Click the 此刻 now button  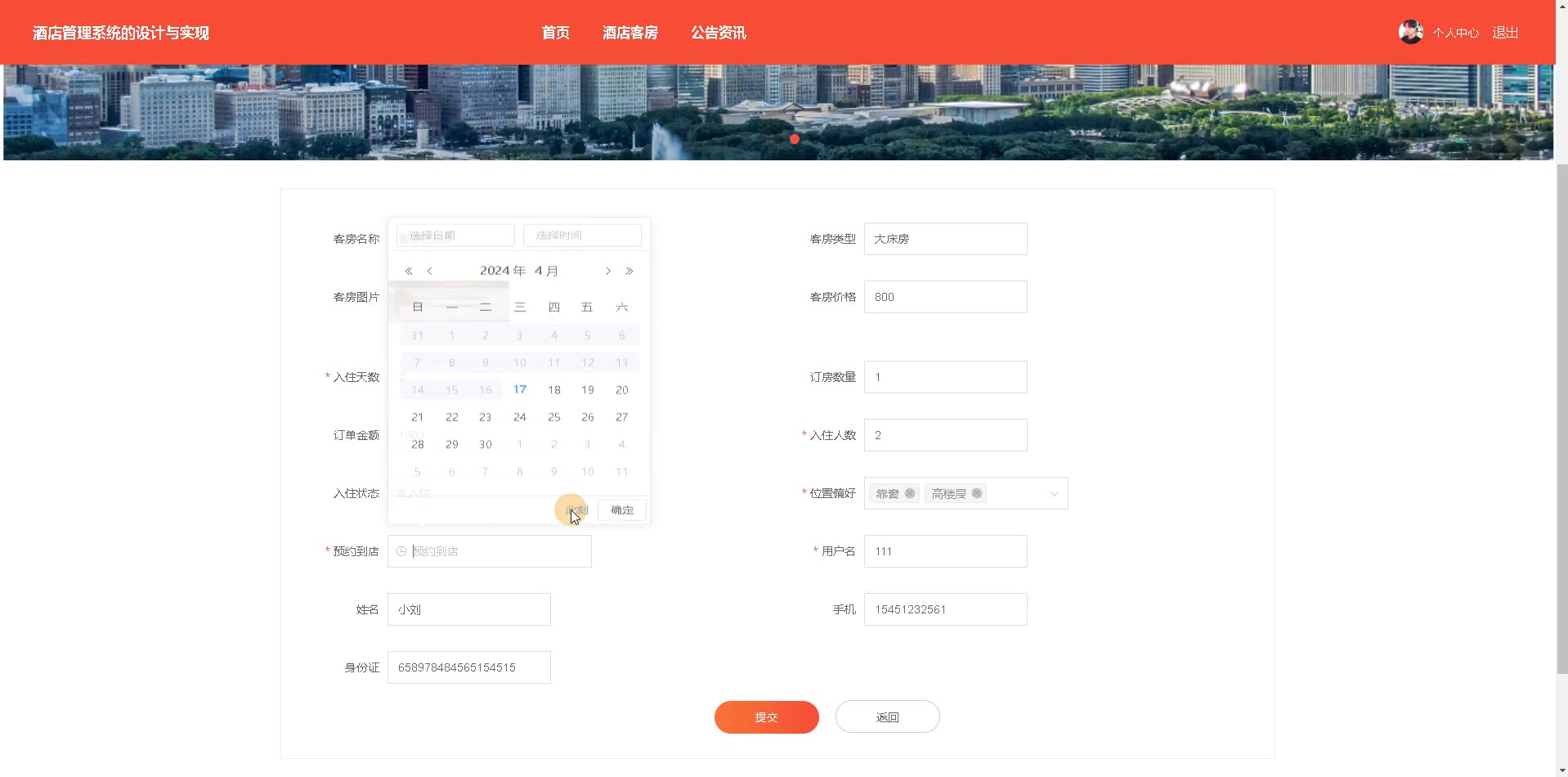576,510
